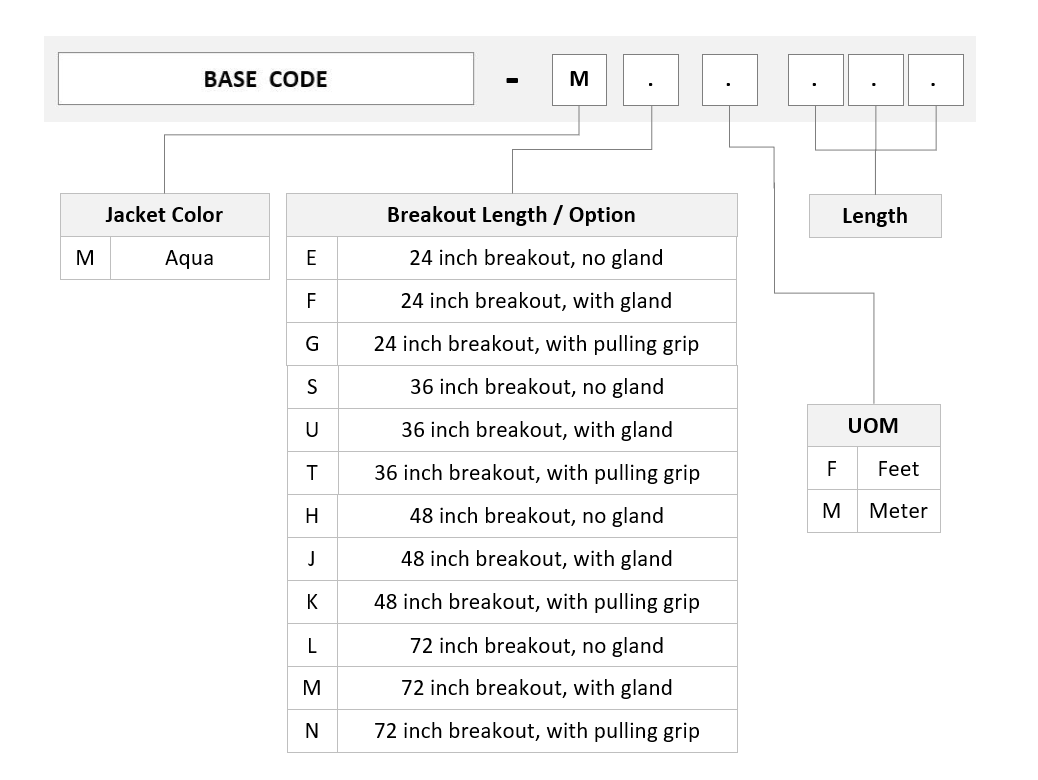
Task: Select Feet in the UOM table
Action: [x=898, y=469]
